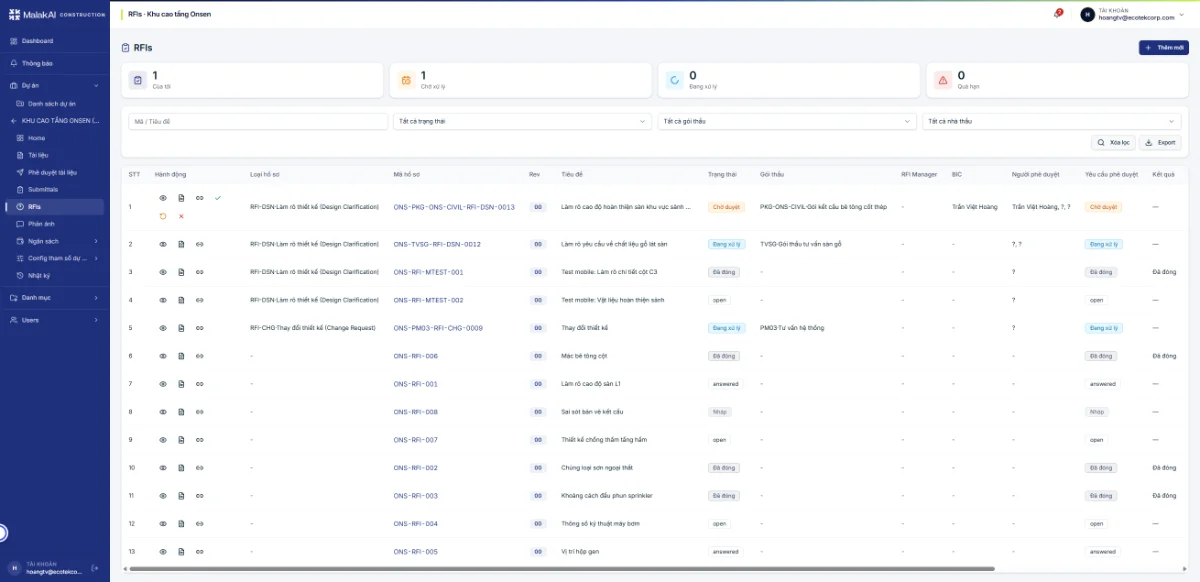Open record link ONS-PM03-RFI-CHG-0009
1200x582 pixels.
[x=438, y=328]
